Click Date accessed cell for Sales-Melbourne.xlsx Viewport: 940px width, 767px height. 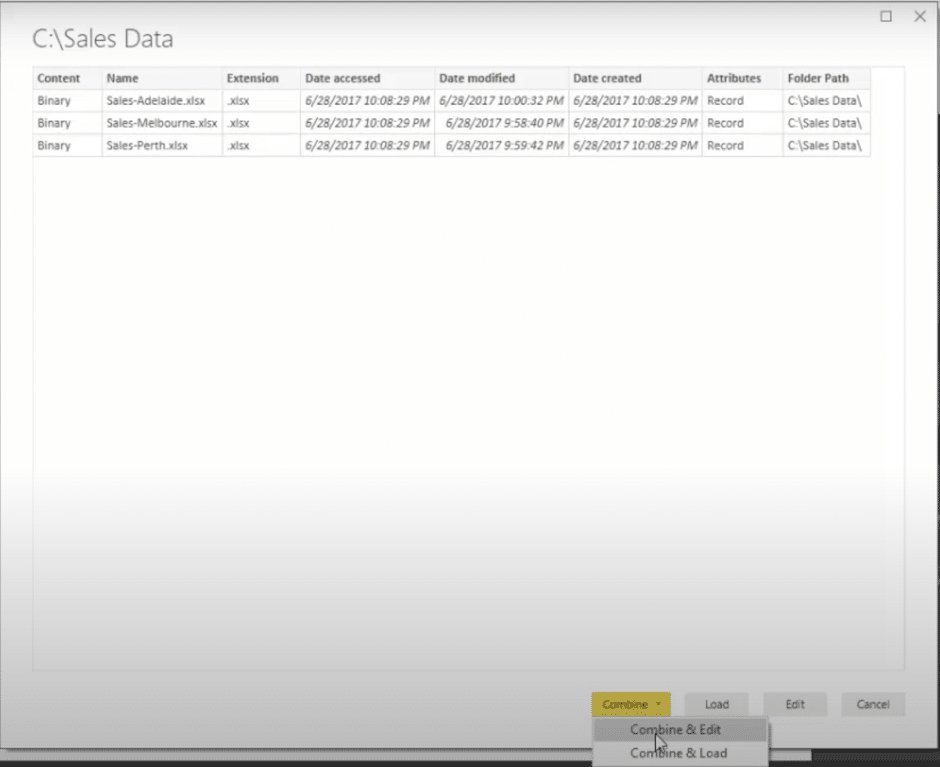367,124
